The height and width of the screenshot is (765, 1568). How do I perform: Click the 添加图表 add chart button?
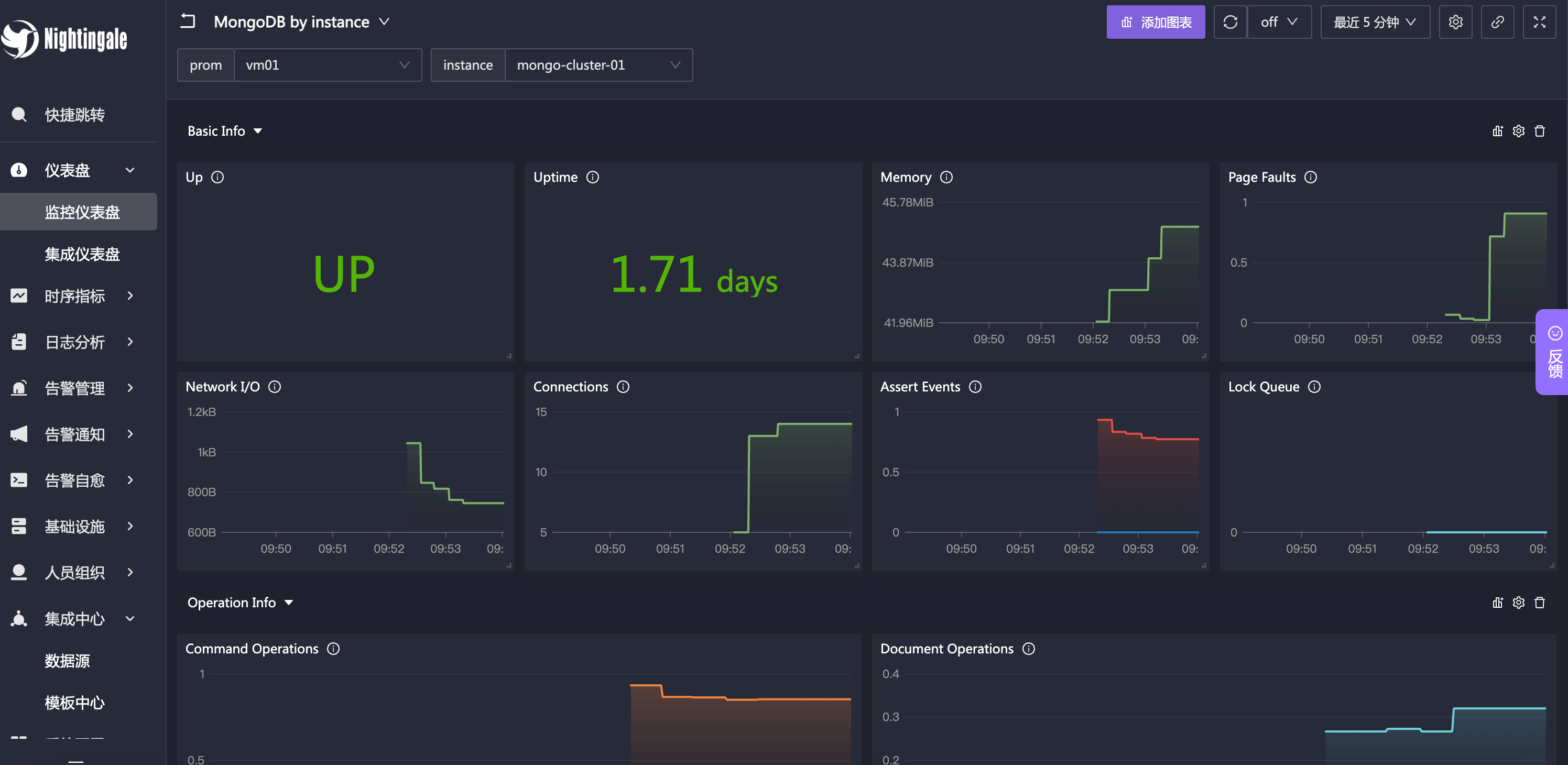click(1156, 22)
